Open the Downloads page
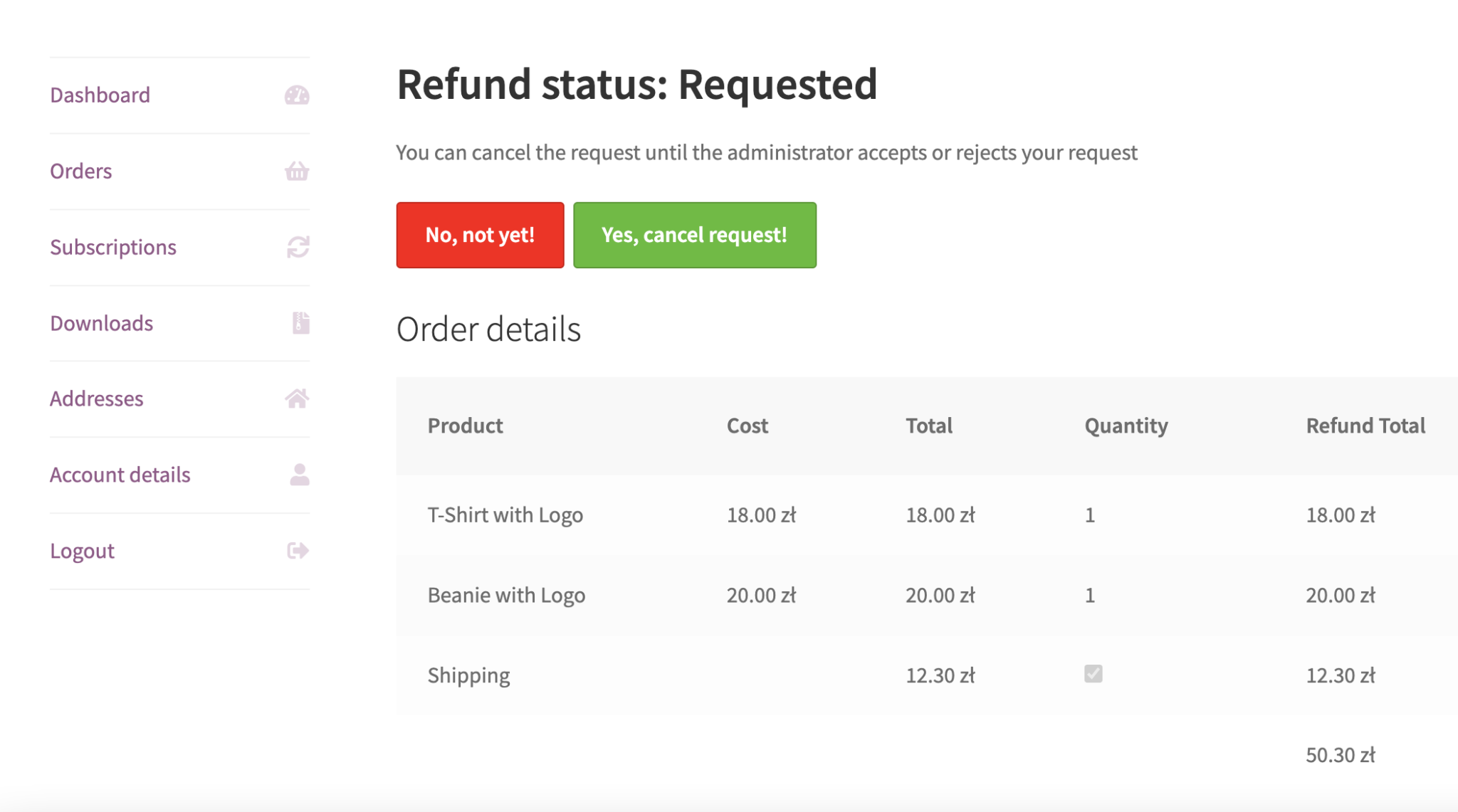This screenshot has width=1458, height=812. point(101,323)
